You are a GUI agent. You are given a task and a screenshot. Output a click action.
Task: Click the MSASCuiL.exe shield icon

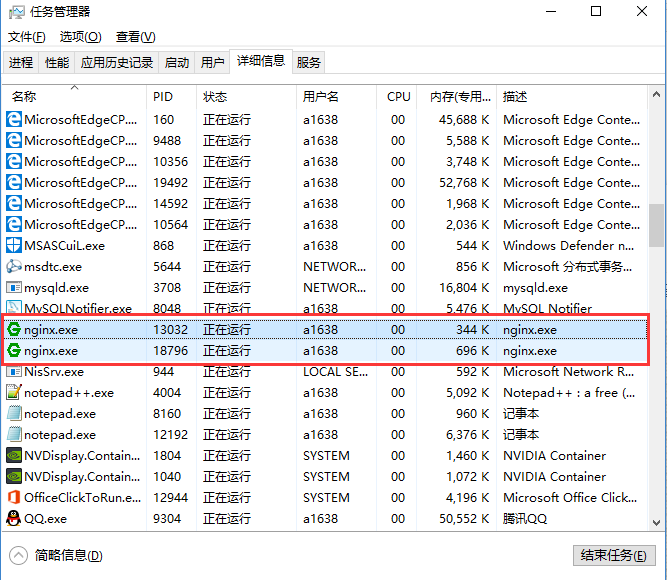[14, 245]
